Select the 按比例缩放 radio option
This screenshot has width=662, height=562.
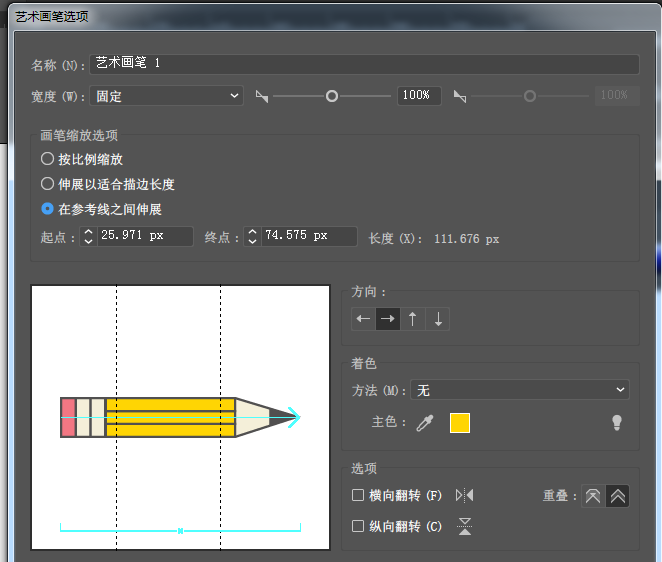tap(47, 159)
